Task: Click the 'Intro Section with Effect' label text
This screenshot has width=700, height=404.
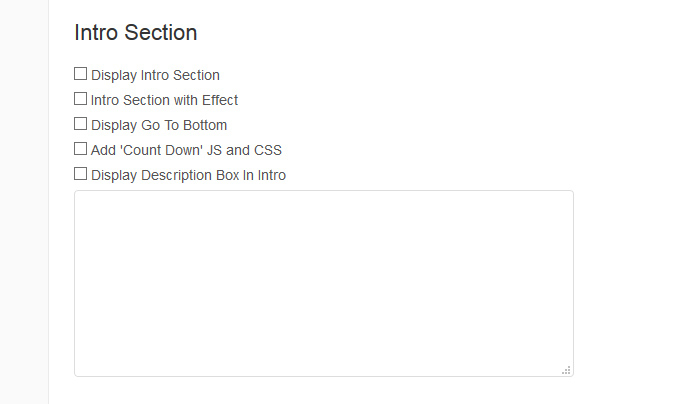Action: click(x=164, y=100)
